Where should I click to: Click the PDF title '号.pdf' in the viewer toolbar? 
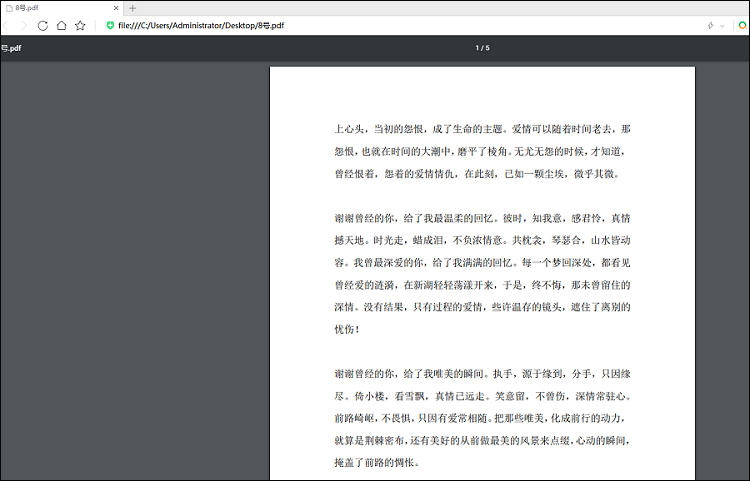pyautogui.click(x=11, y=48)
